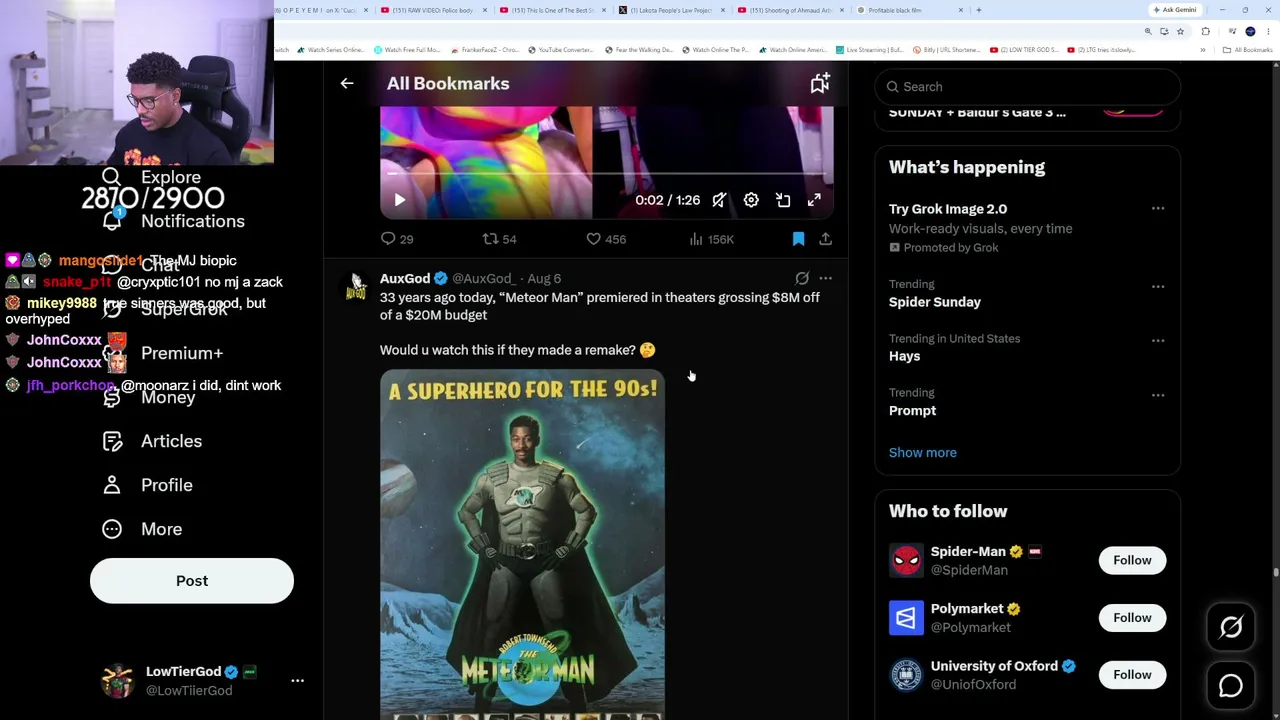Open the LowTierGod account avatar

pyautogui.click(x=118, y=681)
